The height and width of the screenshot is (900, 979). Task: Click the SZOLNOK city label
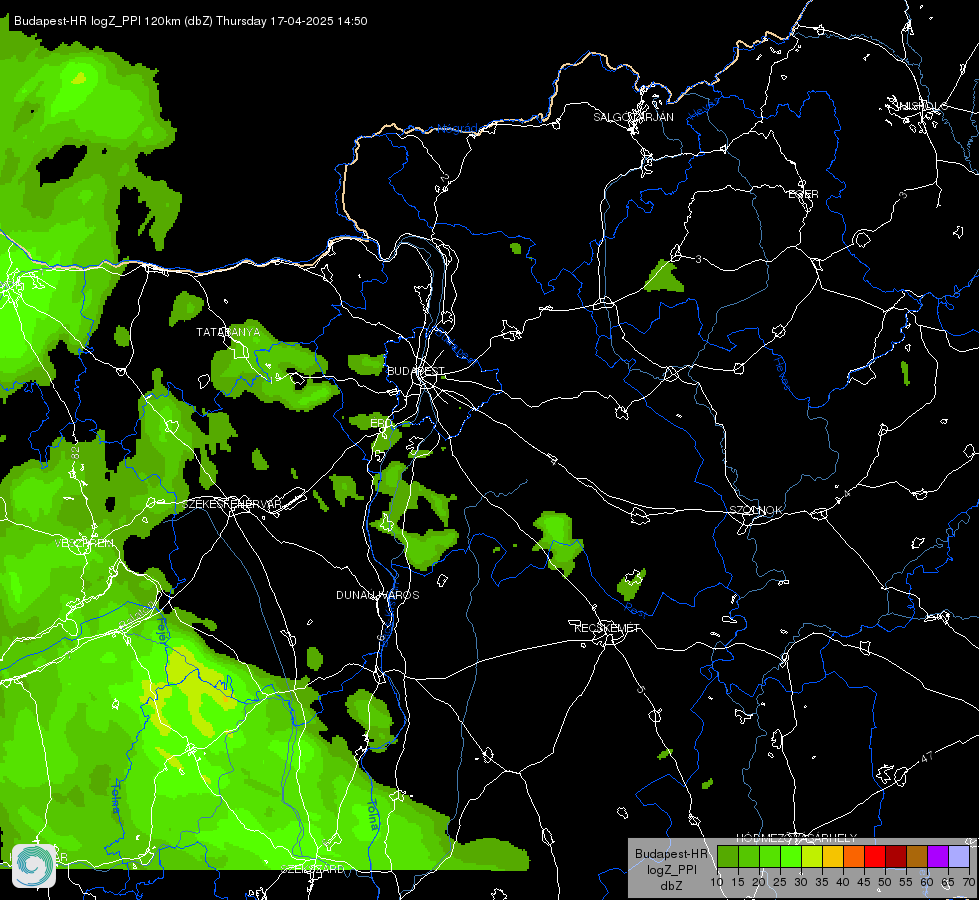[x=755, y=510]
